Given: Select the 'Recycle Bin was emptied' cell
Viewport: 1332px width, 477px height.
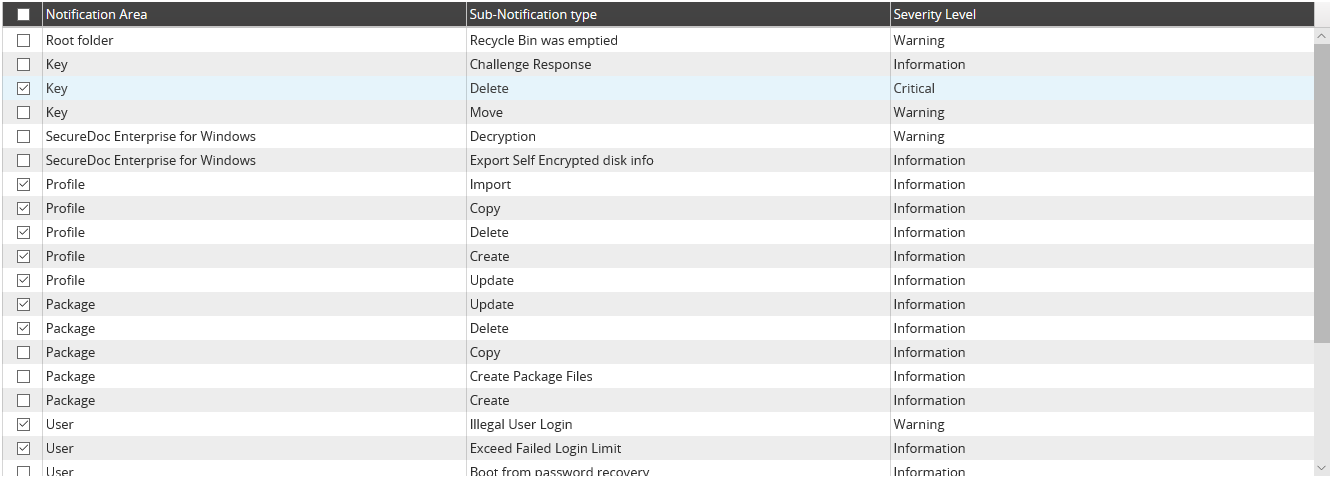Looking at the screenshot, I should tap(679, 41).
